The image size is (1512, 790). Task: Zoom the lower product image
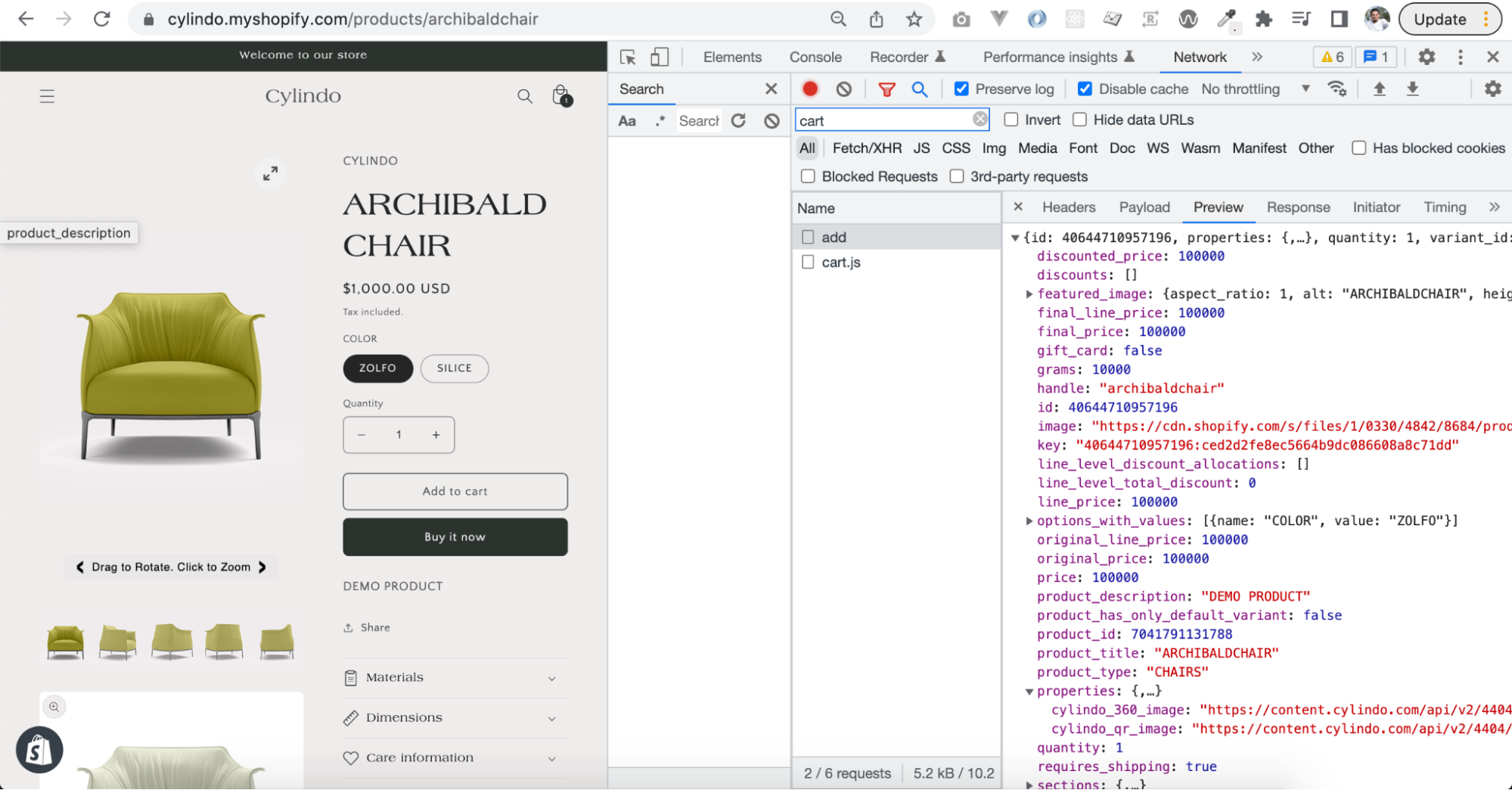(54, 707)
